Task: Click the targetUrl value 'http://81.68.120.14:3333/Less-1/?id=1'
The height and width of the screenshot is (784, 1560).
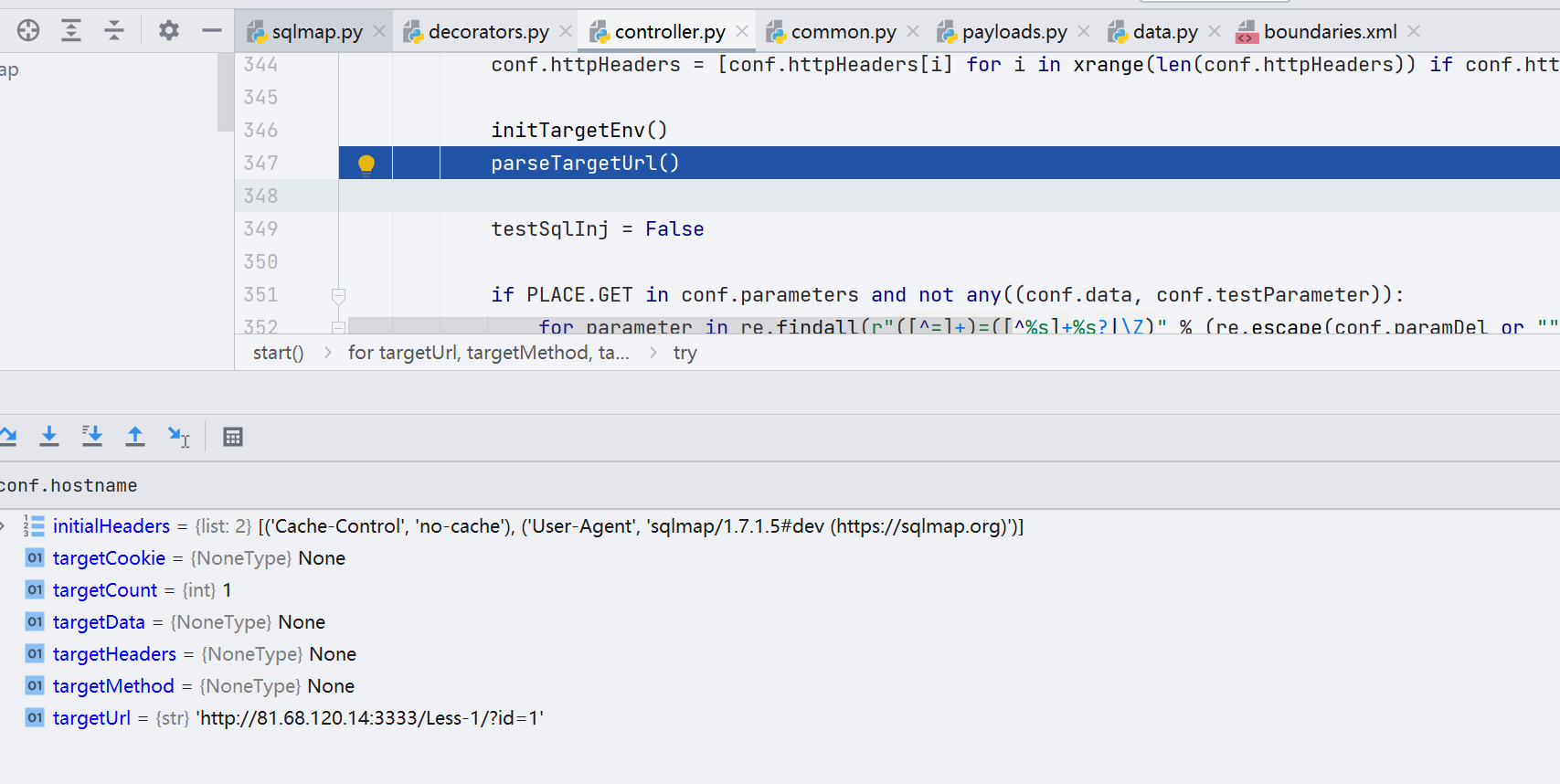Action: pos(370,718)
